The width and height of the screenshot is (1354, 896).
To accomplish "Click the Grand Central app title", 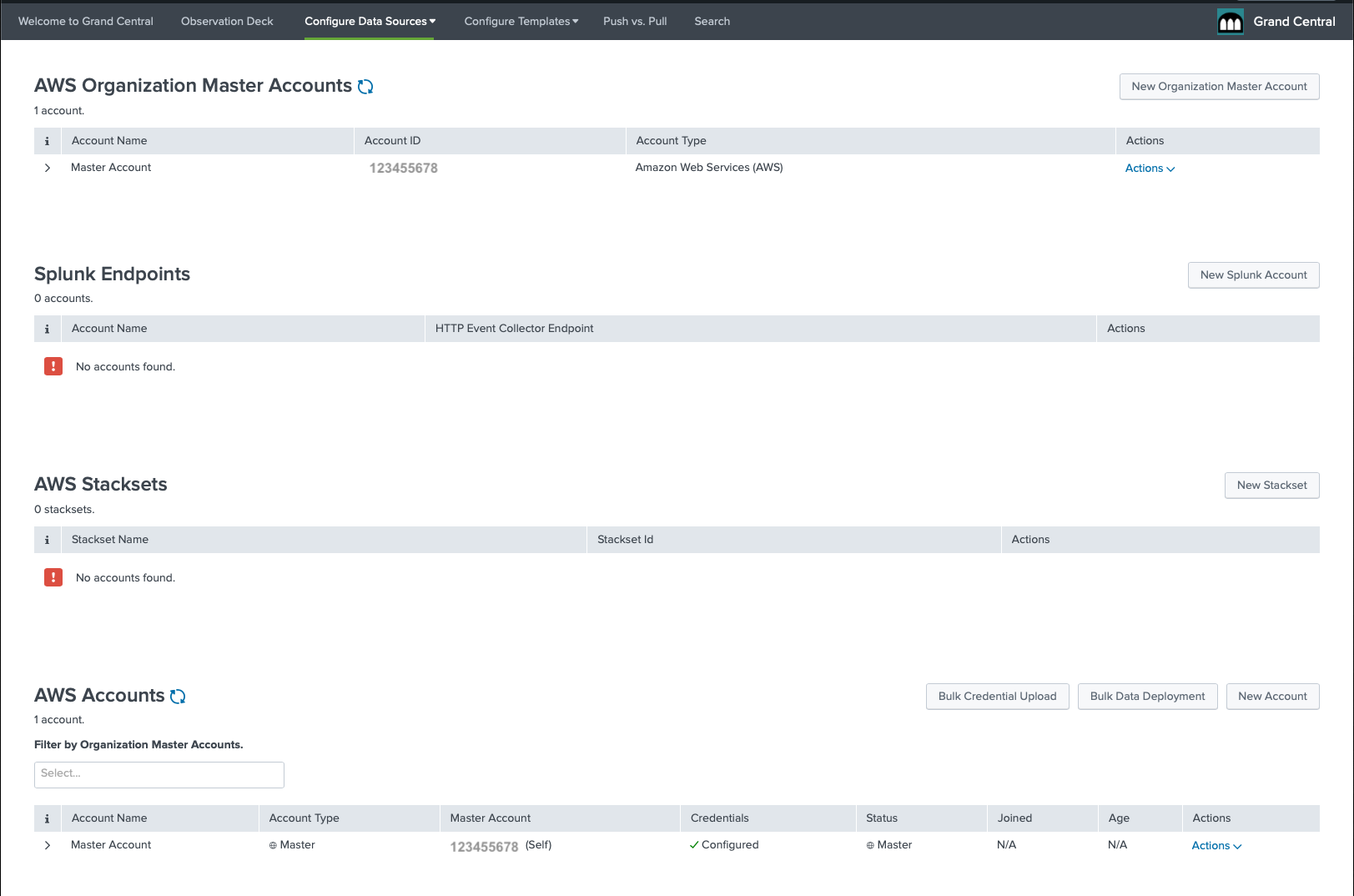I will click(x=1294, y=22).
